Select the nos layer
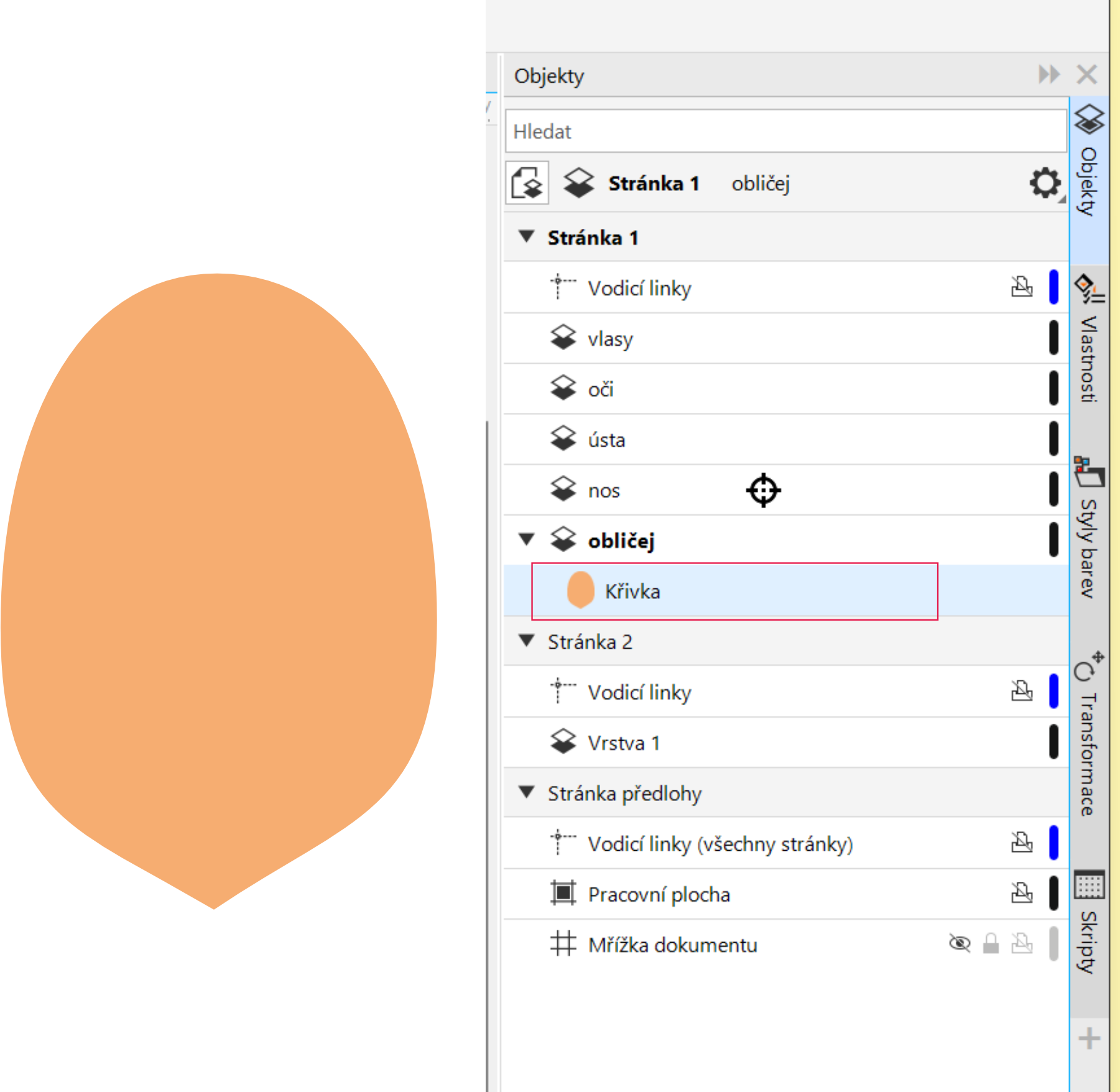1120x1092 pixels. point(604,491)
